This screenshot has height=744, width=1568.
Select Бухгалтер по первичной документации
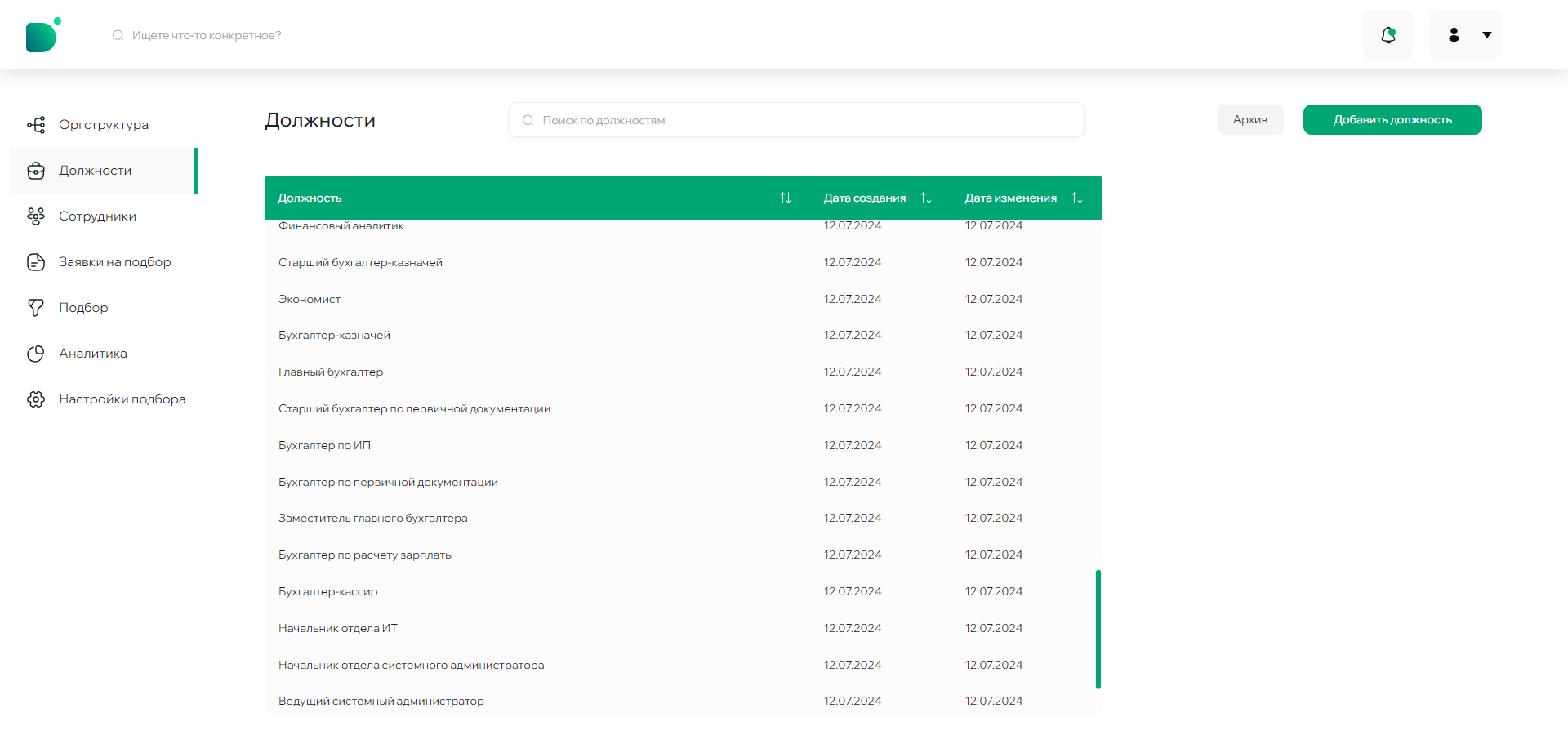click(x=683, y=482)
